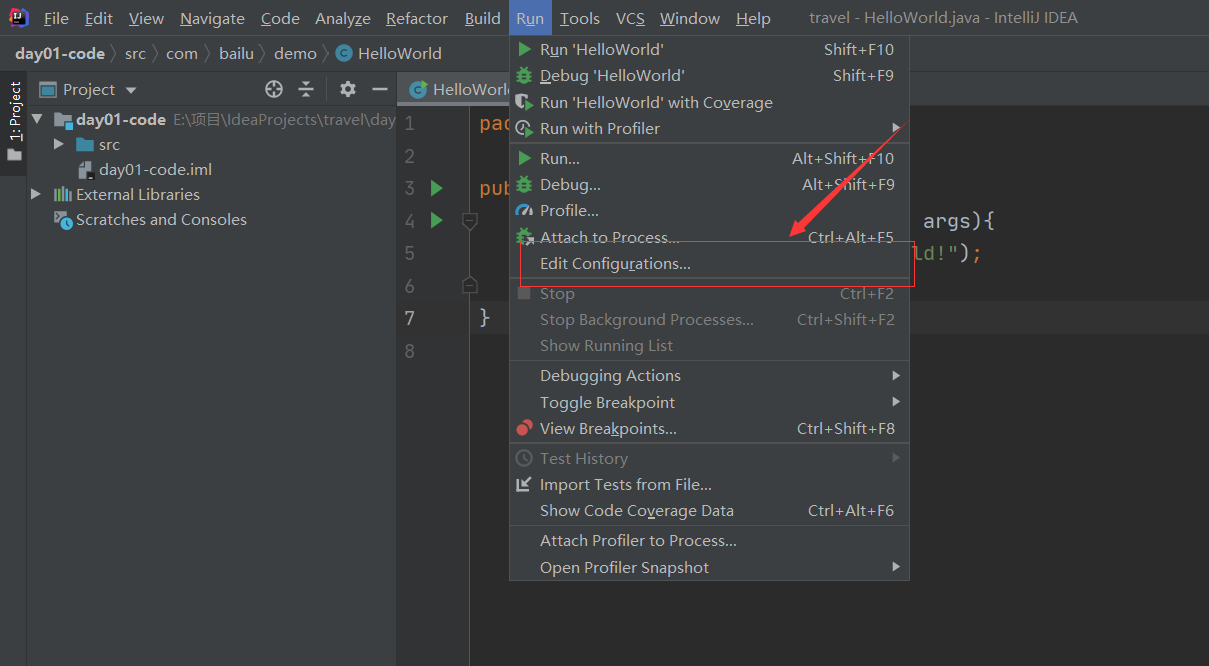Hide the Project panel with minus icon

(x=380, y=89)
